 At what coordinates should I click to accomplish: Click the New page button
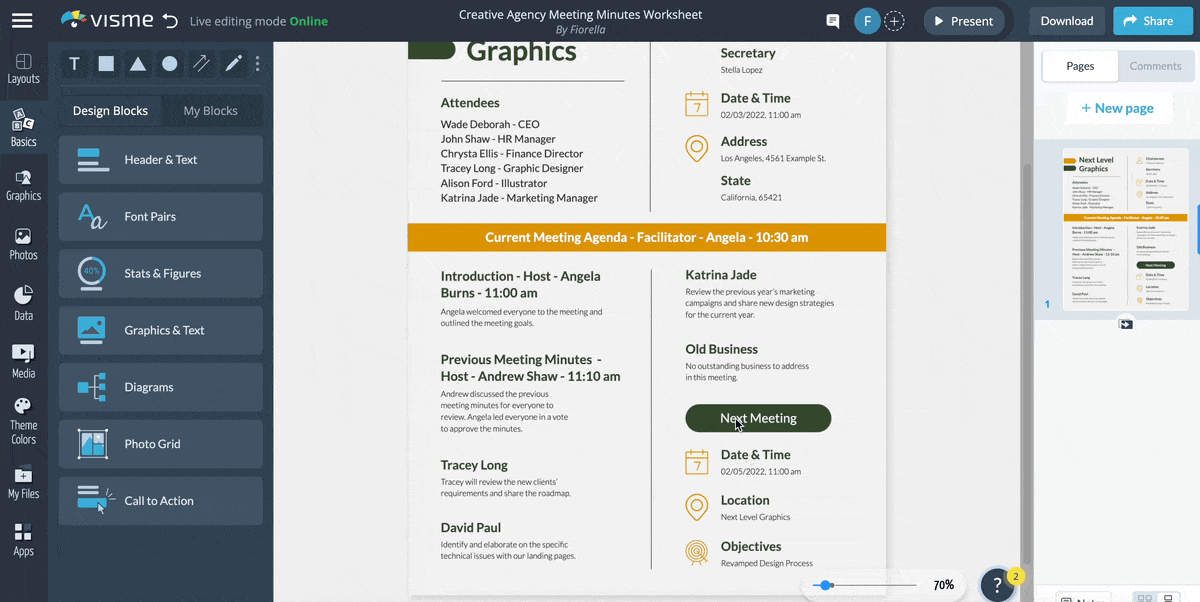point(1119,107)
